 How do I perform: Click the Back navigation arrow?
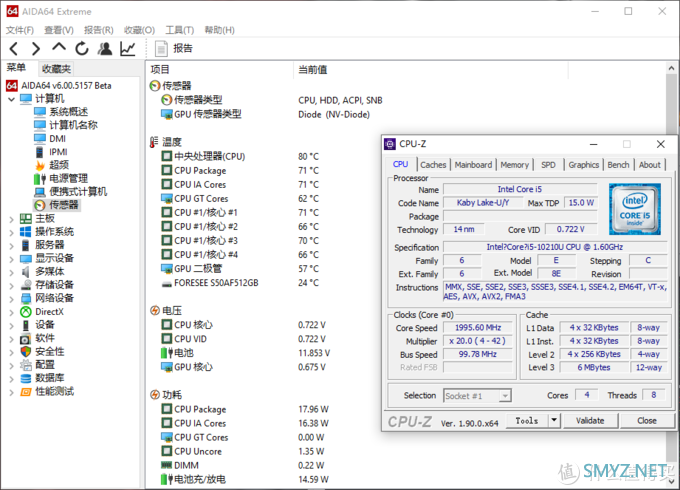(14, 49)
